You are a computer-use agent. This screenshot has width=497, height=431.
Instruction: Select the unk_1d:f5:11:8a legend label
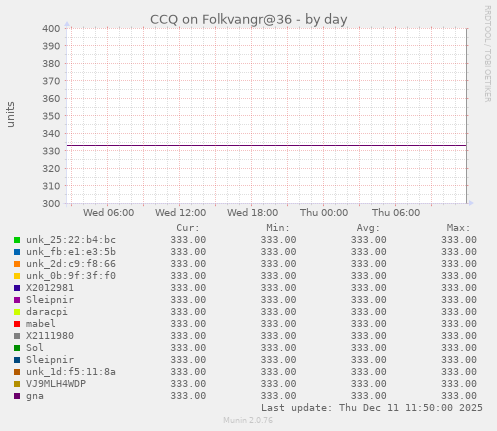pyautogui.click(x=71, y=372)
